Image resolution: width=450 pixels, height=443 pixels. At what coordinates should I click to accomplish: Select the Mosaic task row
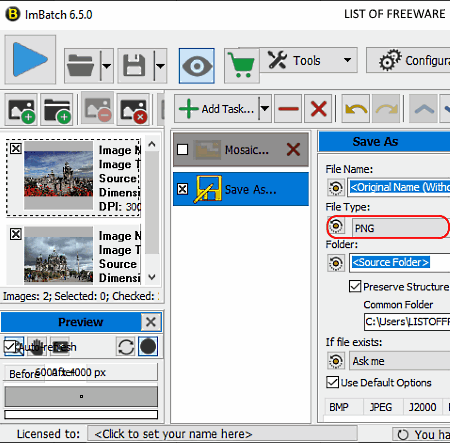(x=241, y=150)
